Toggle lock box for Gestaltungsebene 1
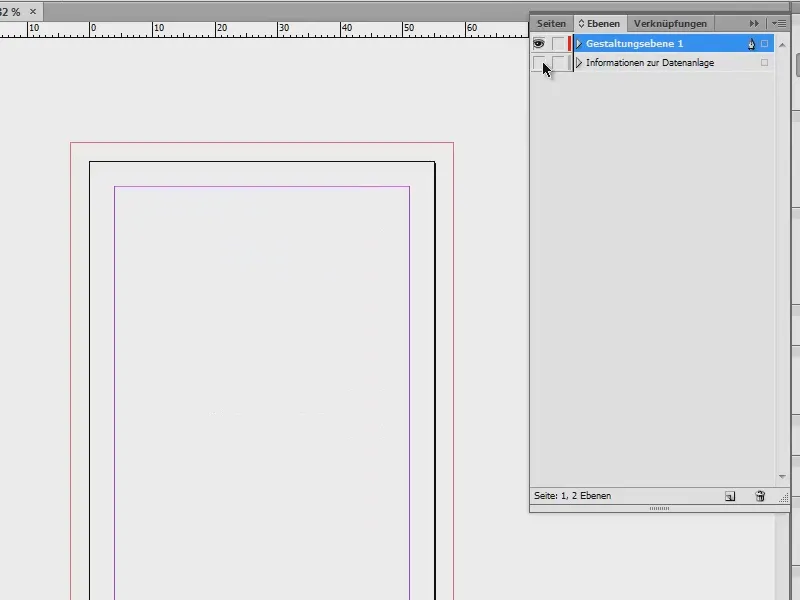The height and width of the screenshot is (600, 800). 558,44
